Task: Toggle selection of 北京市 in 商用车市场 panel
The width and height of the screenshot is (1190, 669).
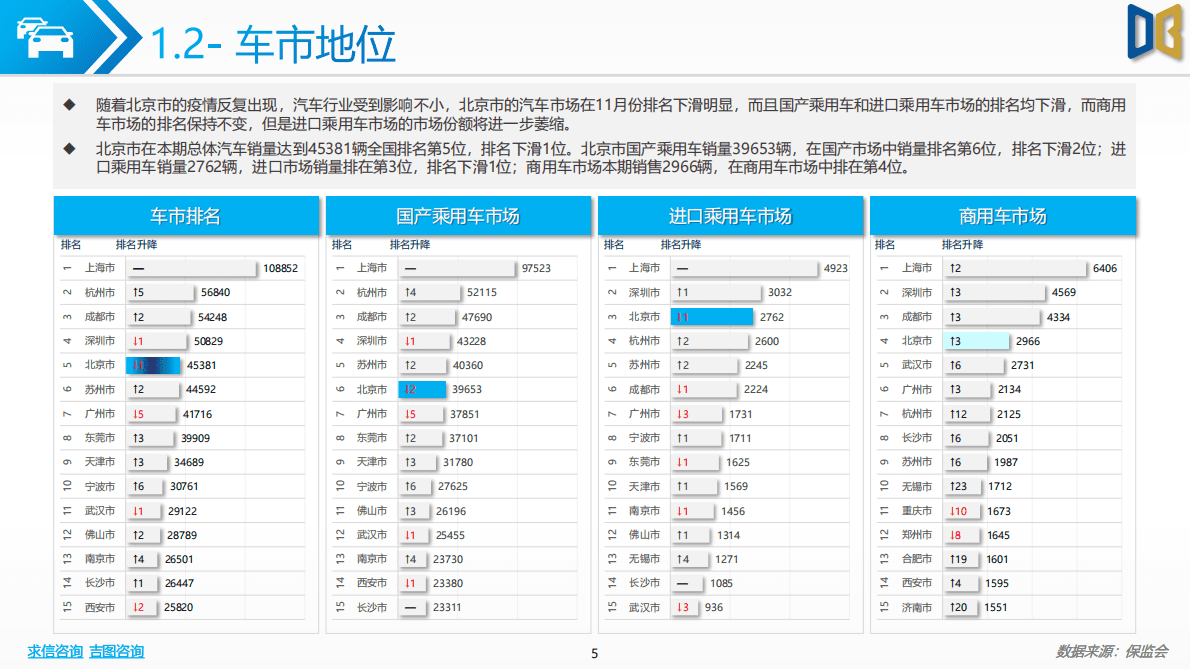Action: (x=975, y=340)
